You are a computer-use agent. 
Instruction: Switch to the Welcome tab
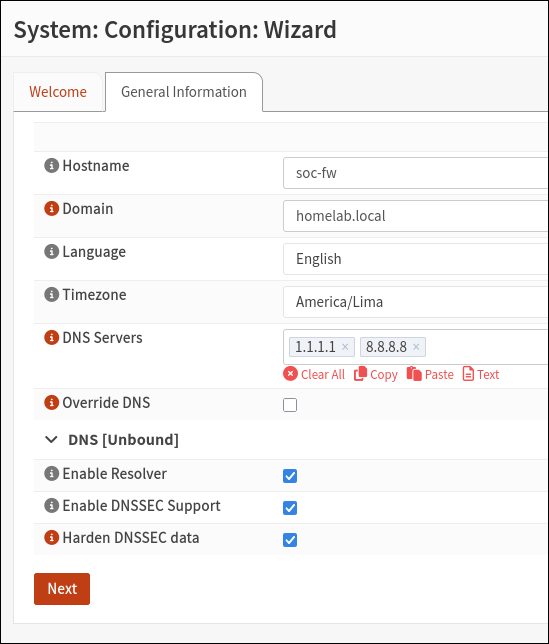coord(58,92)
